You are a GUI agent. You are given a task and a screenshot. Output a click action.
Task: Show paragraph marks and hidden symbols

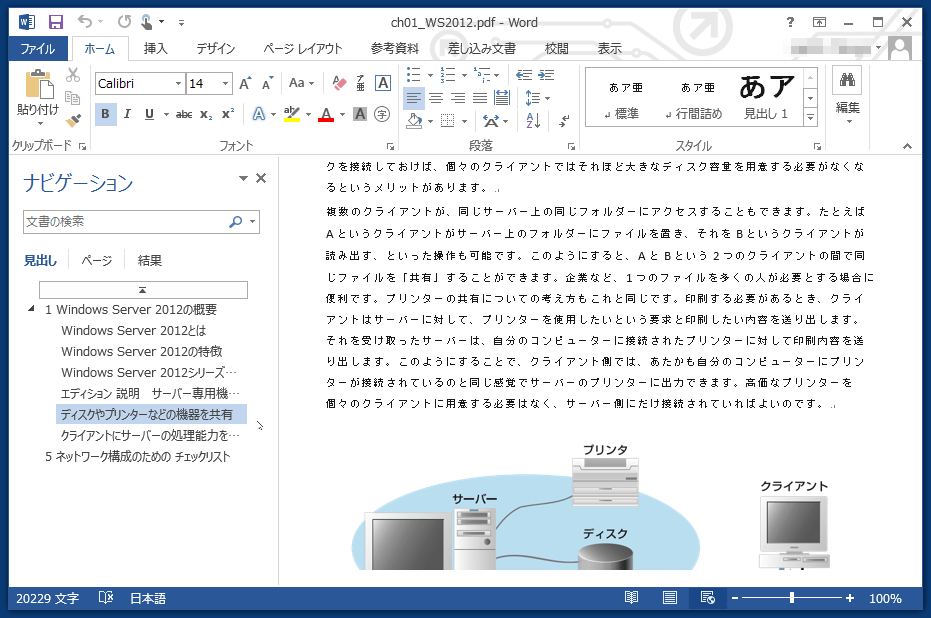click(x=564, y=121)
